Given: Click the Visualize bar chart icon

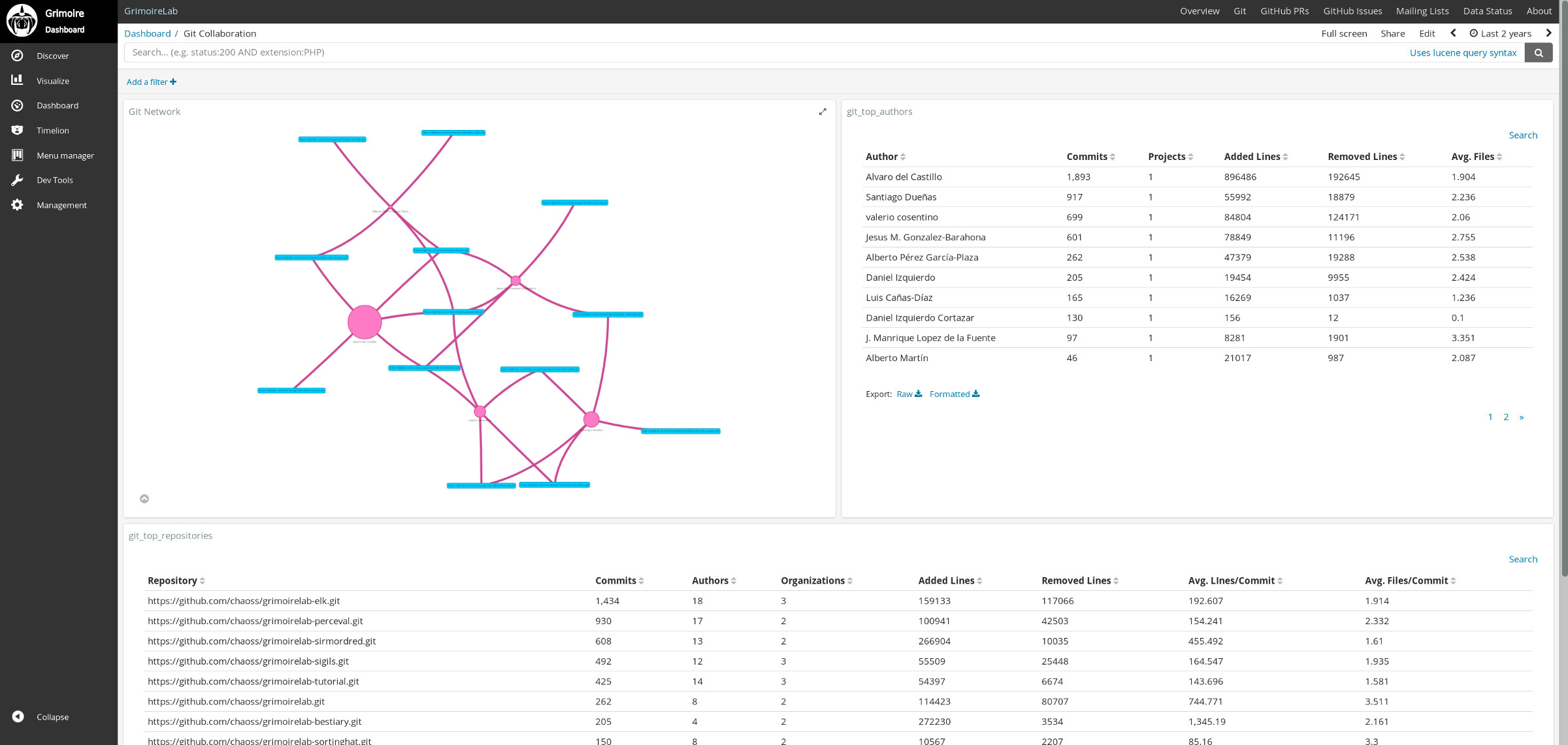Looking at the screenshot, I should (x=18, y=80).
